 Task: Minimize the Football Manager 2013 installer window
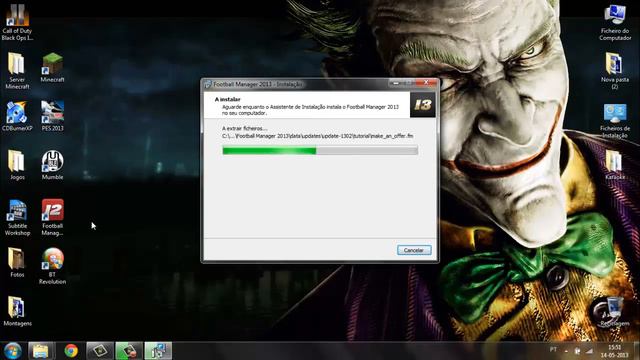click(x=395, y=83)
